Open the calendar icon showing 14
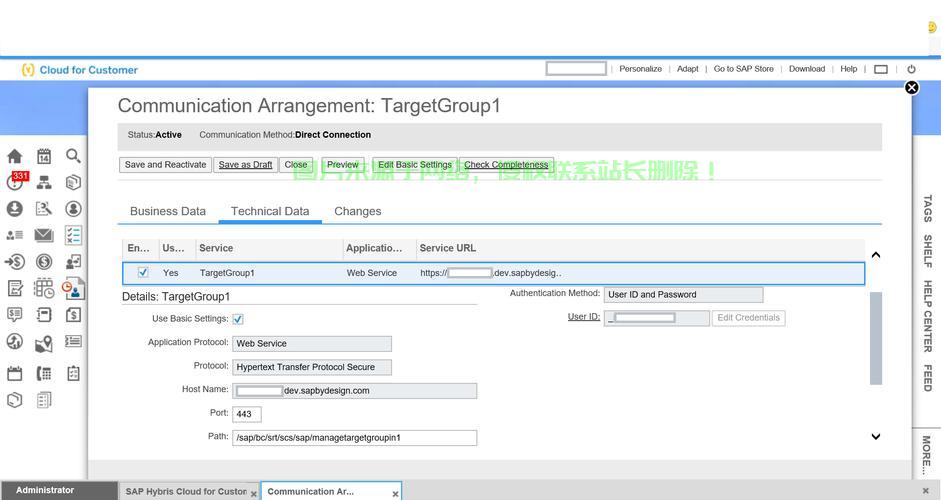The height and width of the screenshot is (500, 941). pos(44,156)
